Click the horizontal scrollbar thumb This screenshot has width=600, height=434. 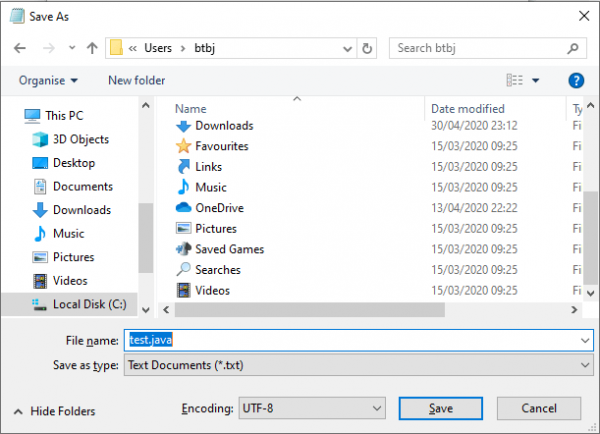pos(310,310)
